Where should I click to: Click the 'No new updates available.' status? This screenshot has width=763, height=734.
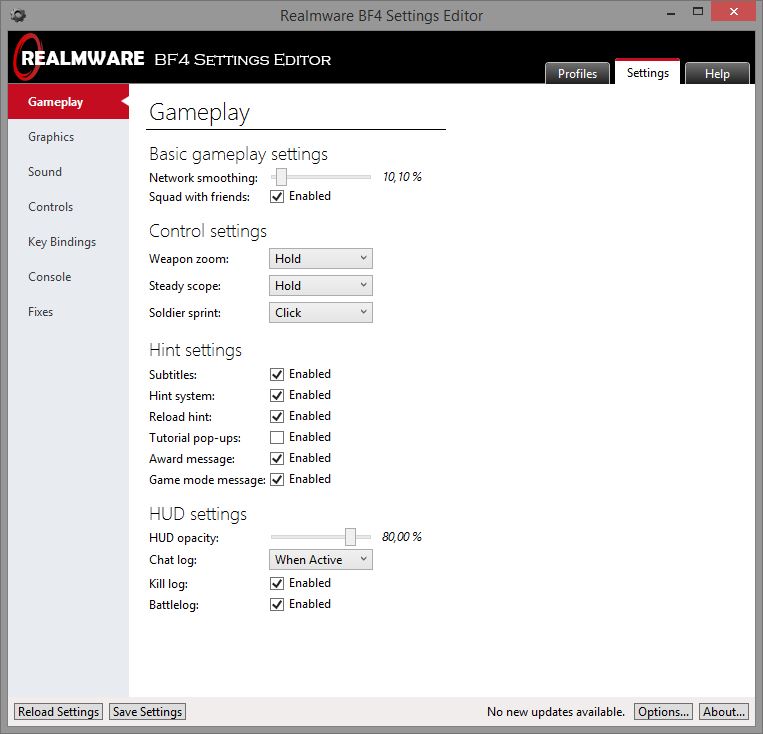556,712
